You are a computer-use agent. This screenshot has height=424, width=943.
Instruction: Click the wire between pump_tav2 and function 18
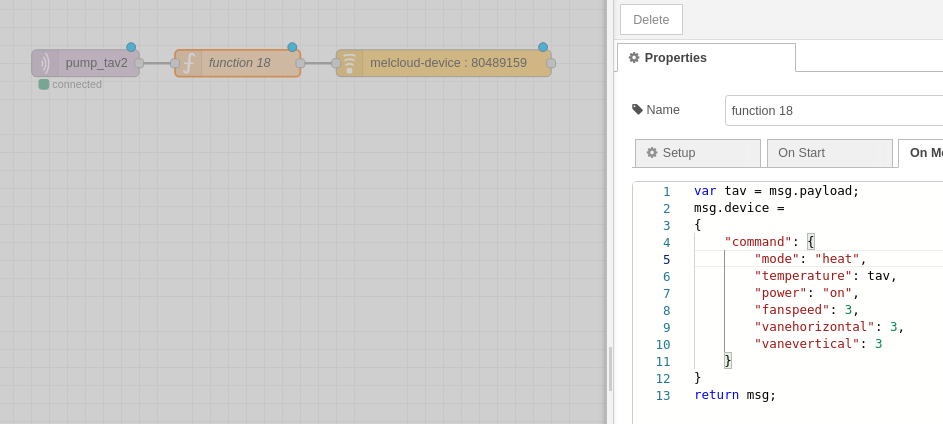tap(157, 63)
